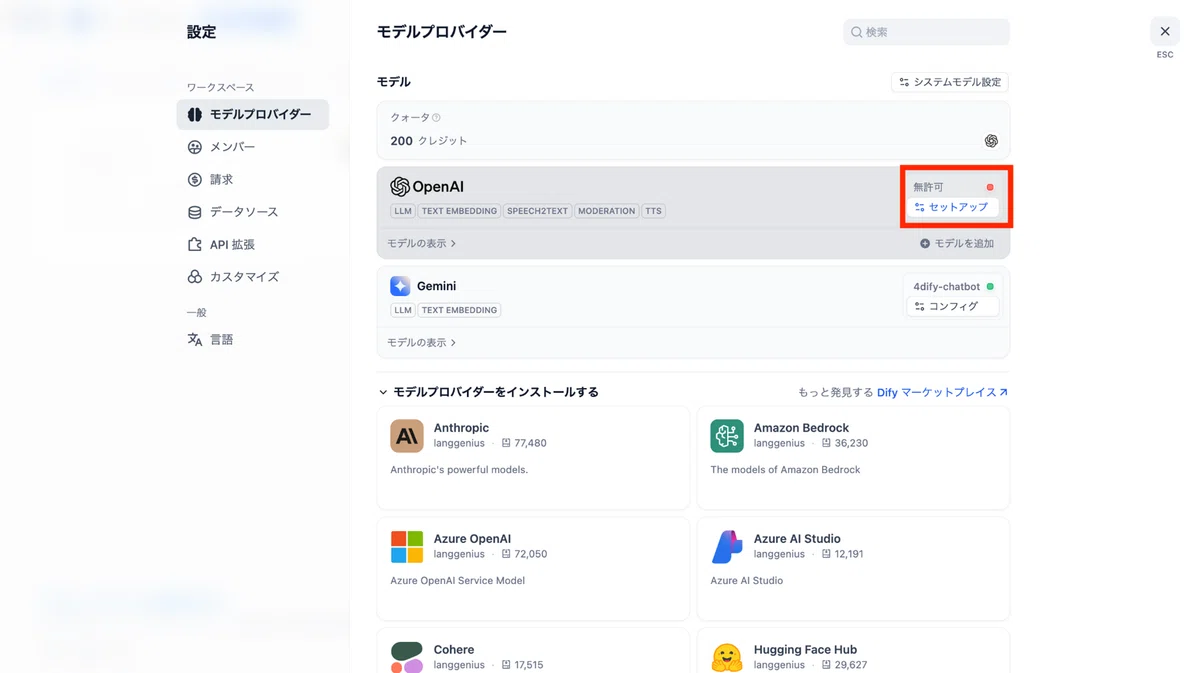This screenshot has width=1200, height=673.
Task: Click the LLM tag on OpenAI
Action: pyautogui.click(x=403, y=211)
